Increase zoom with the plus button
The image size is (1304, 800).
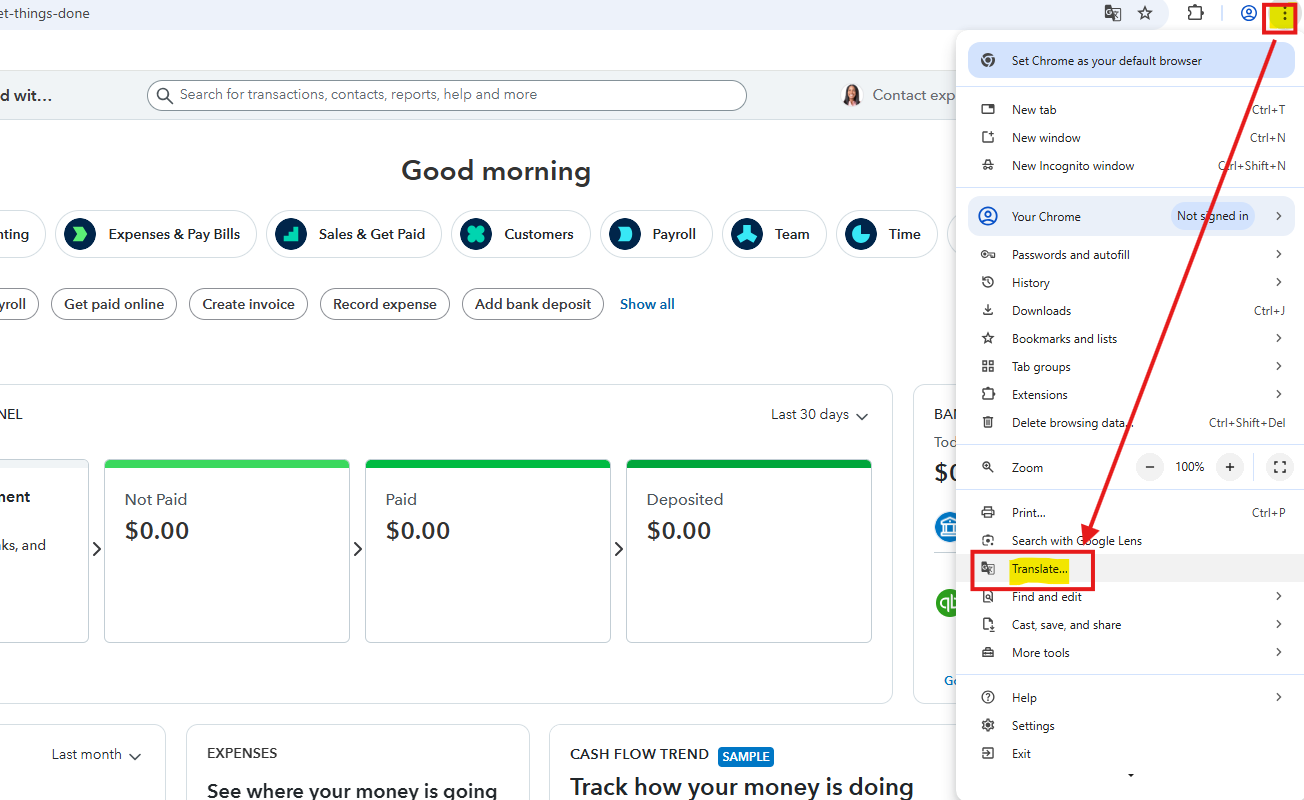point(1229,467)
